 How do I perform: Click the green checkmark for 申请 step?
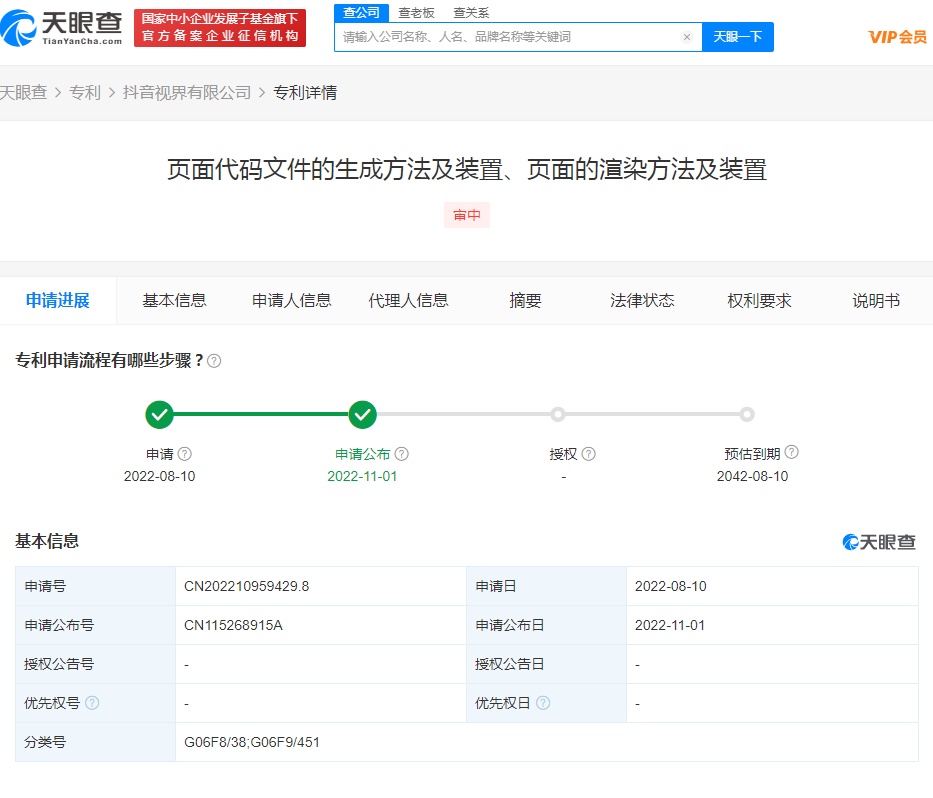click(159, 415)
